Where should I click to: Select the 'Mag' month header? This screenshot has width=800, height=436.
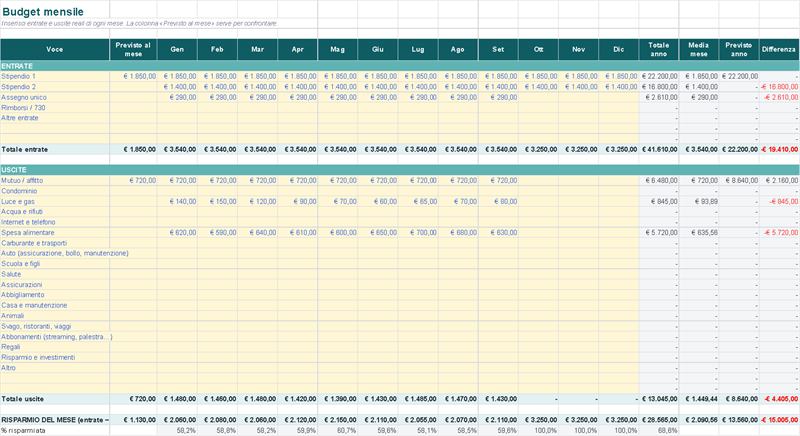[x=337, y=49]
